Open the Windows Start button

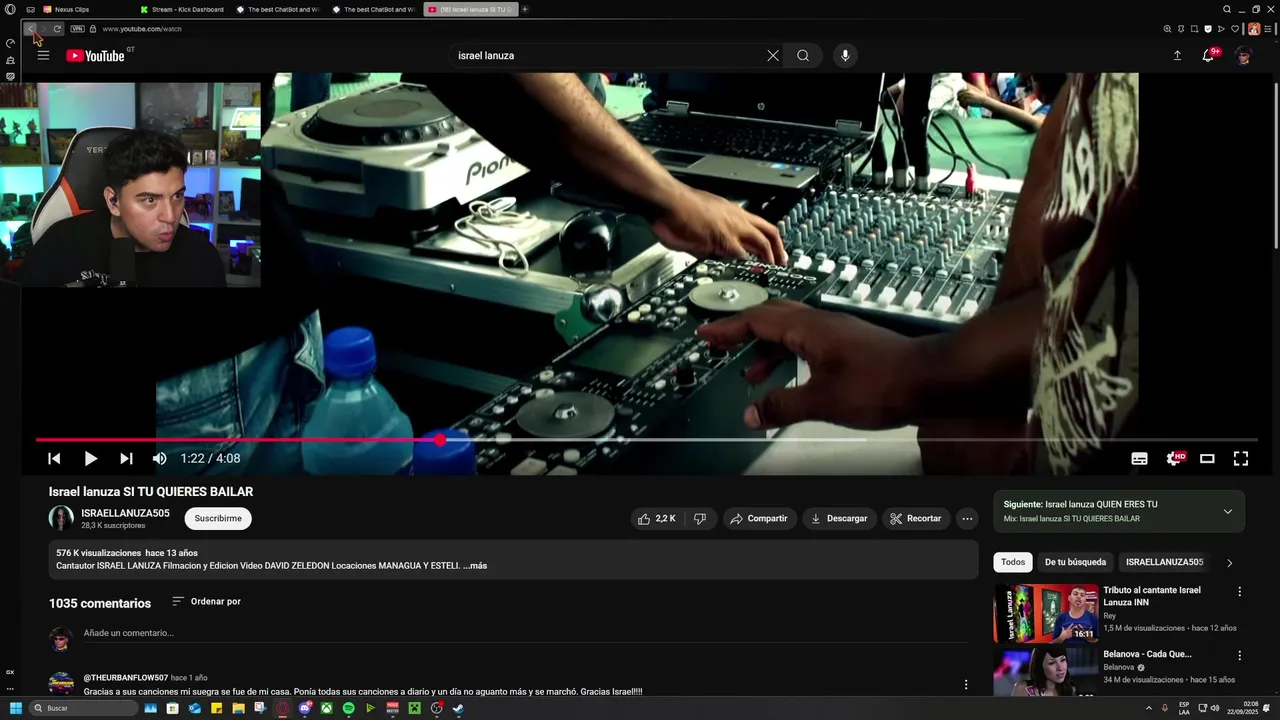15,708
